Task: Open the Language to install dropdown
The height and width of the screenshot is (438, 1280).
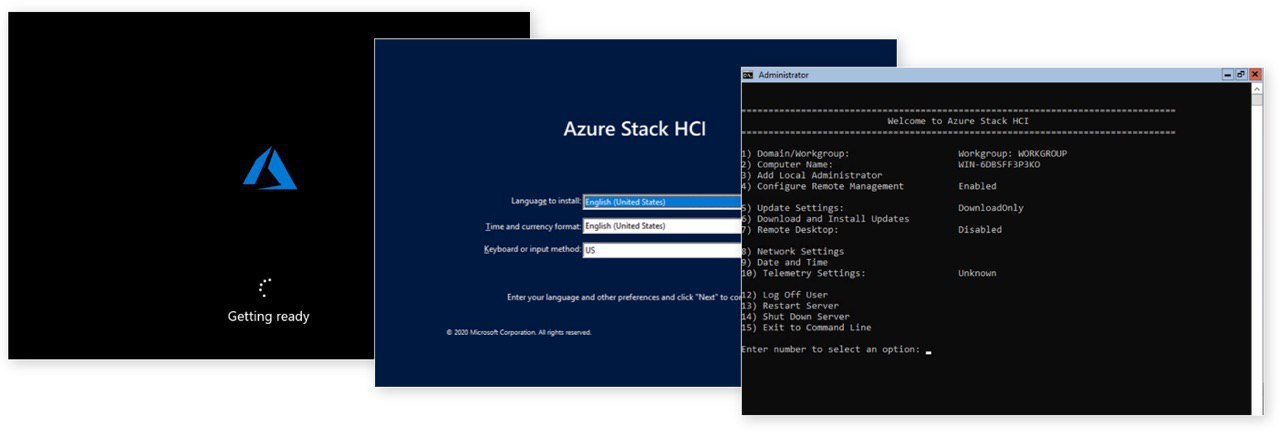Action: point(662,202)
